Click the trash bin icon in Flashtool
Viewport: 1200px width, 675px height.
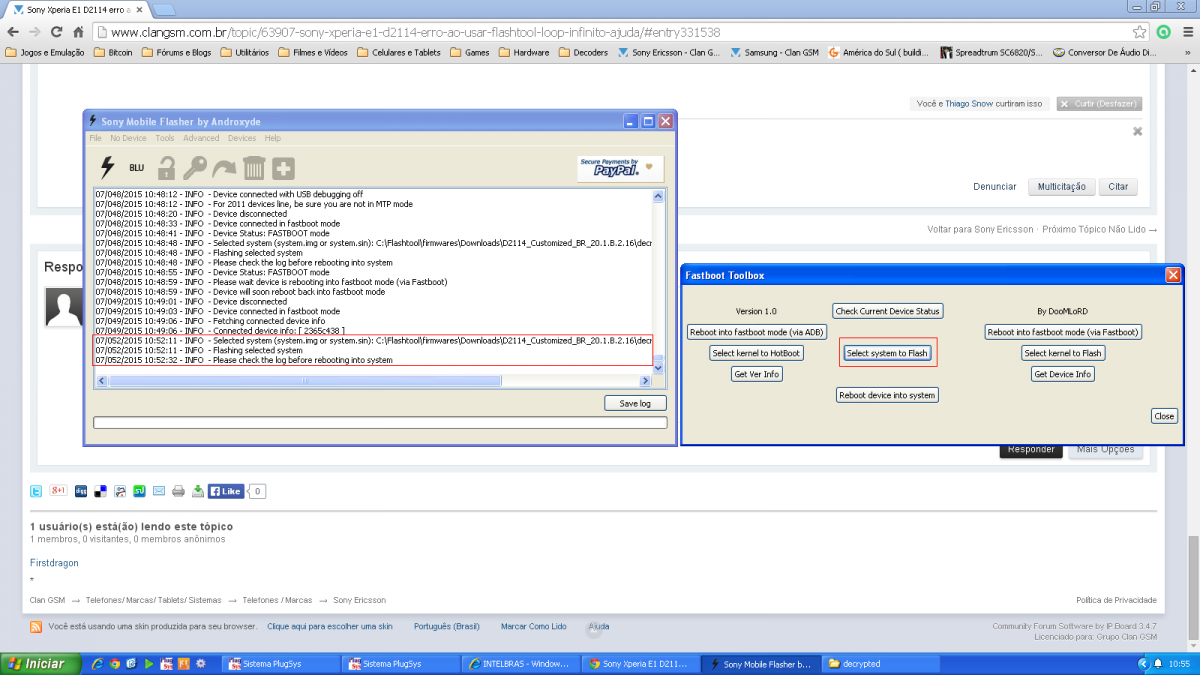[254, 168]
